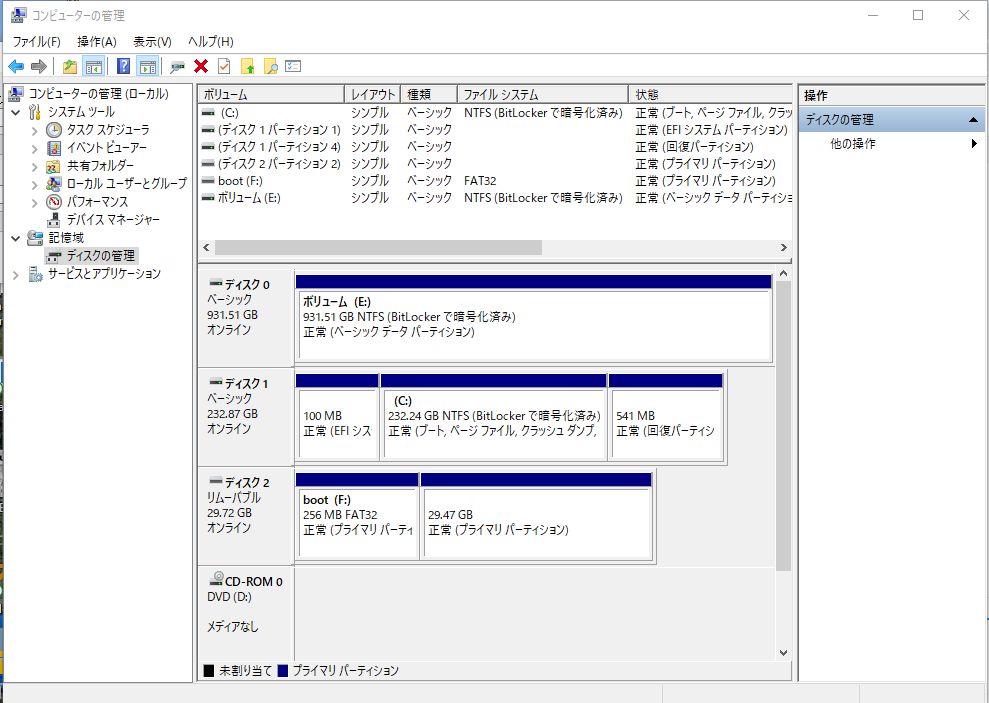The image size is (989, 703).
Task: Collapse the ディスクの管理 actions section arrow
Action: [x=974, y=120]
